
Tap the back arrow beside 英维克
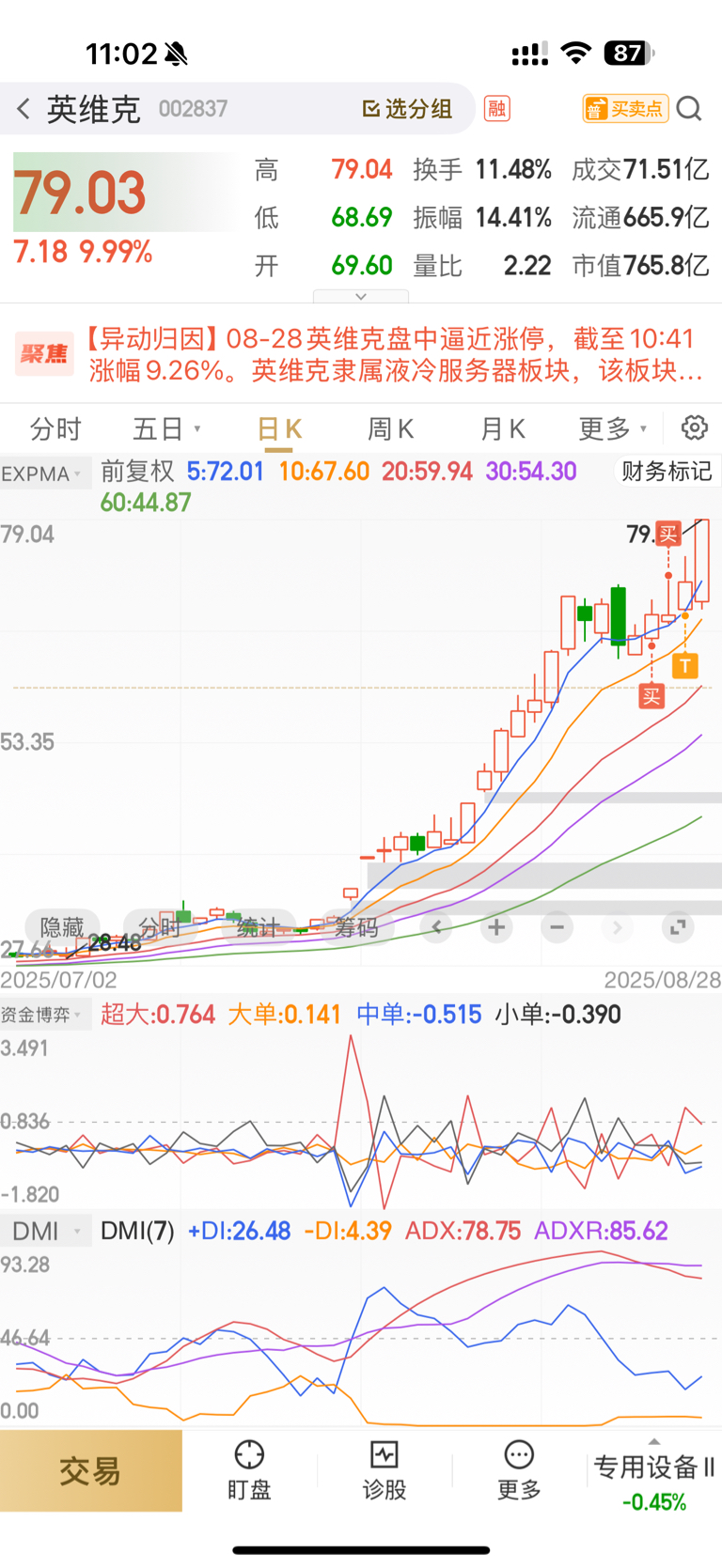point(24,109)
